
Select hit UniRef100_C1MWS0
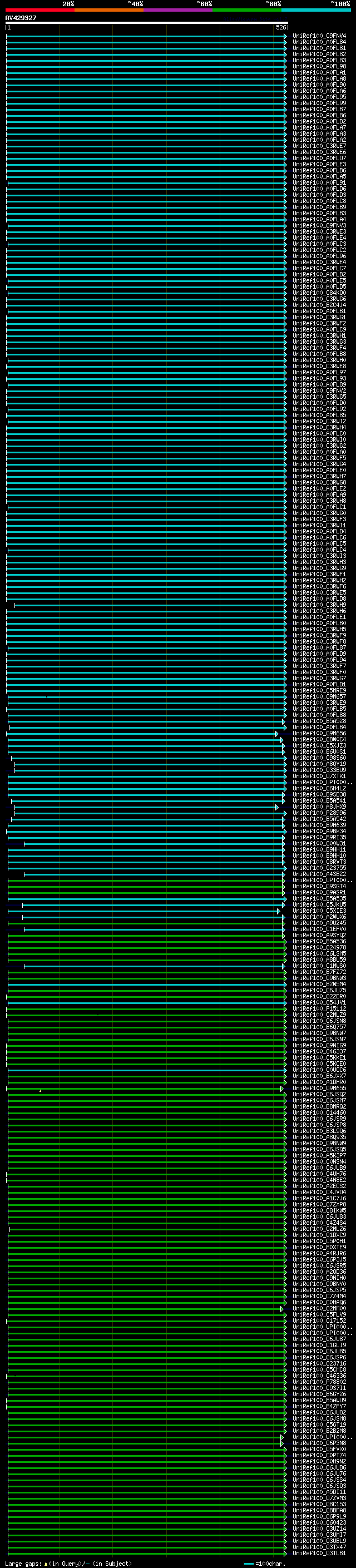point(319,966)
